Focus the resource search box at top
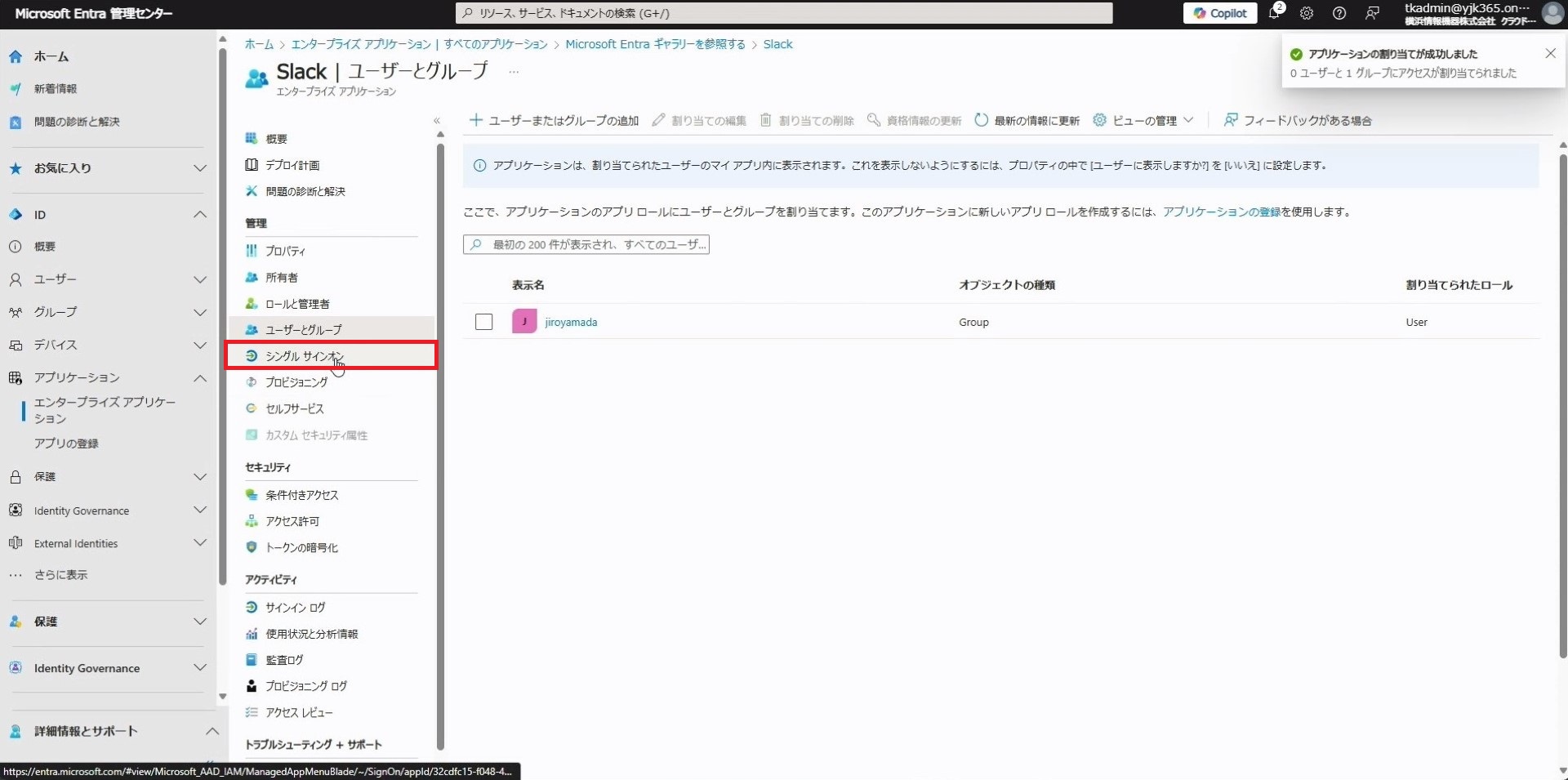 pos(784,13)
